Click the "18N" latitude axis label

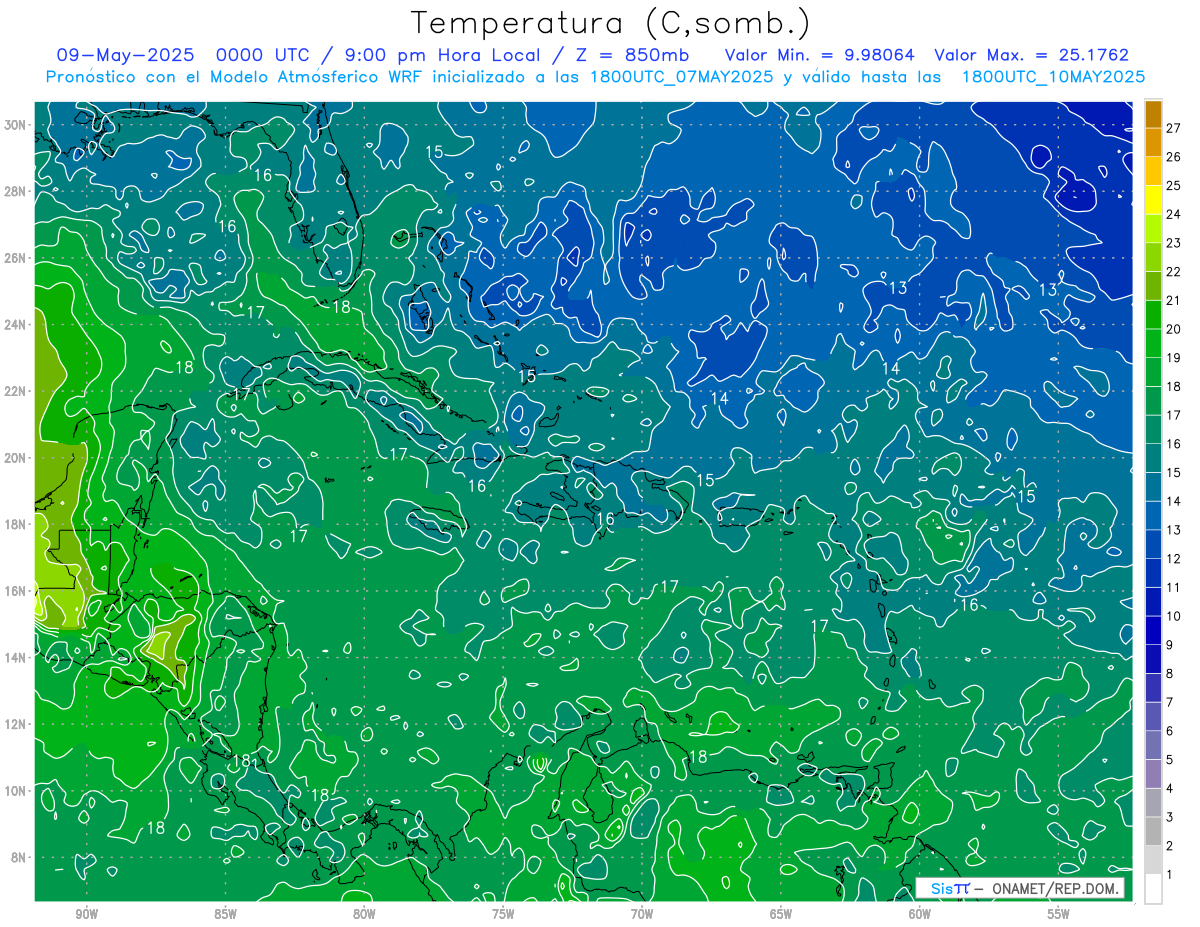[x=16, y=524]
